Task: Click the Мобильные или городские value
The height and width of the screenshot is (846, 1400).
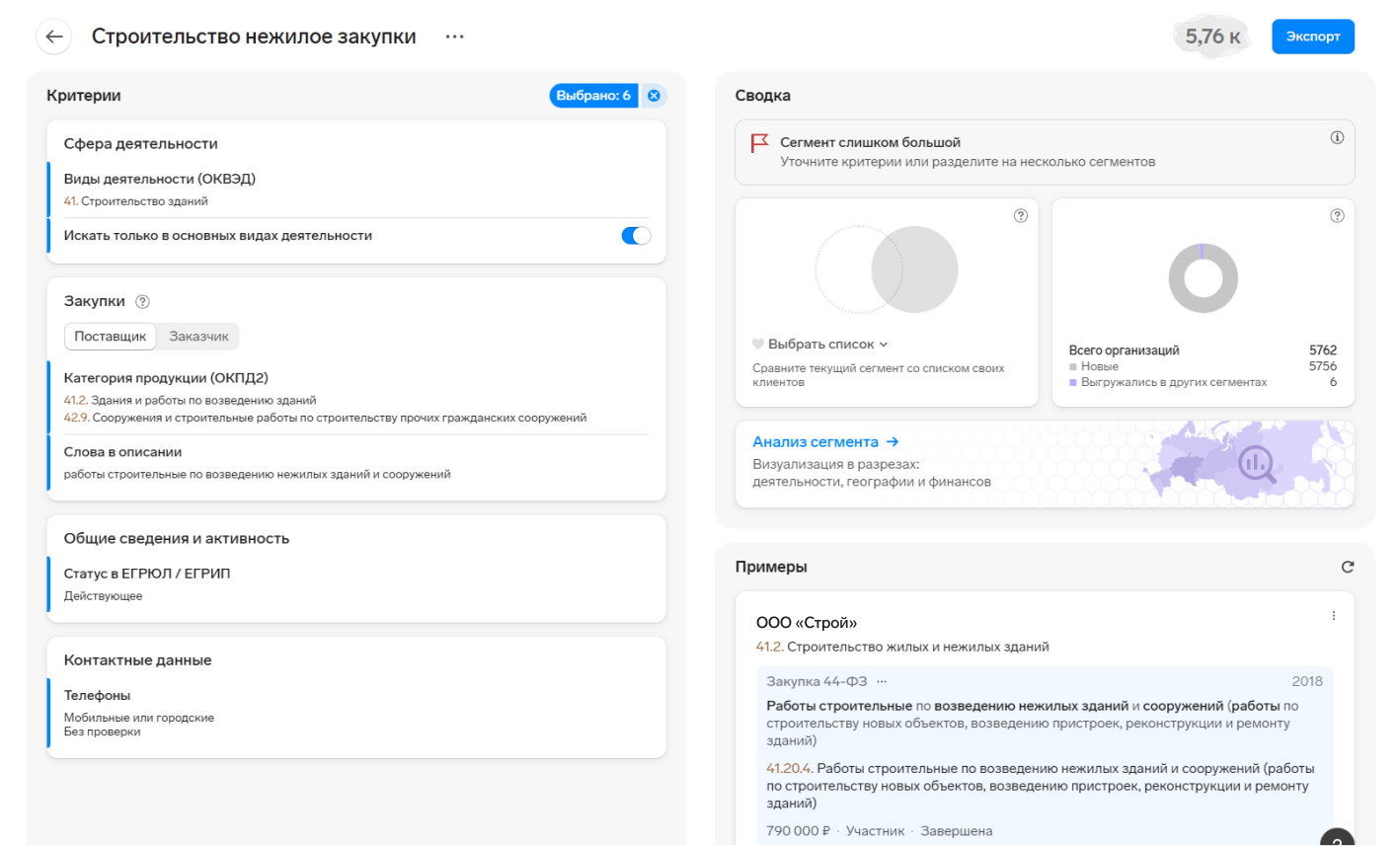Action: point(139,718)
